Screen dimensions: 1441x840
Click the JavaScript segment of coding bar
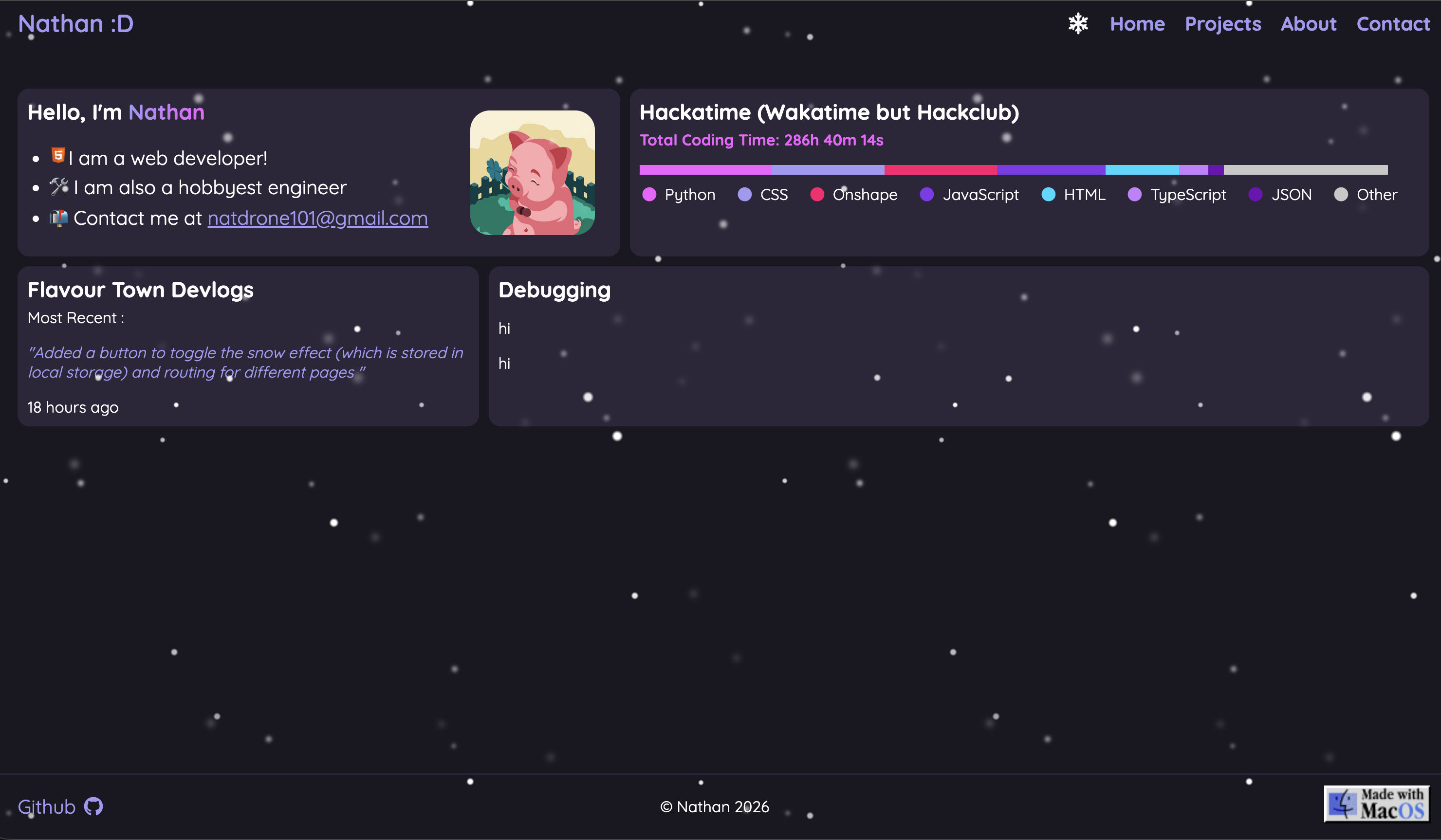[1051, 170]
